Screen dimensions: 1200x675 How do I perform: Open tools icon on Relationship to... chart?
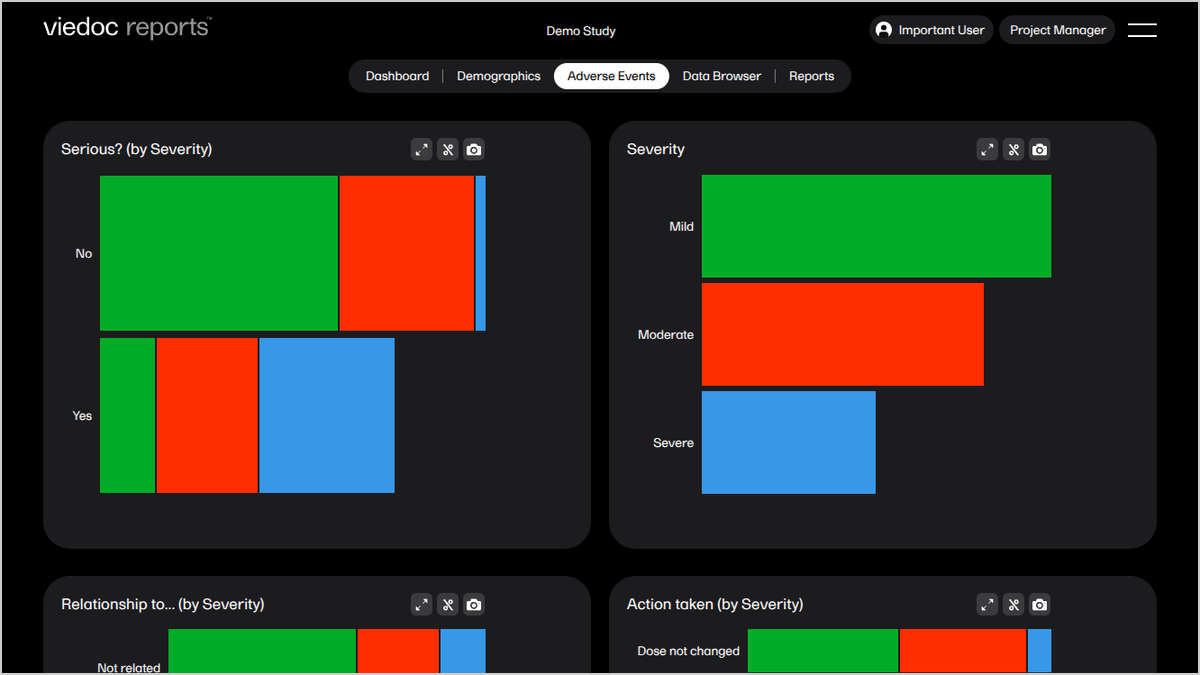pos(448,605)
